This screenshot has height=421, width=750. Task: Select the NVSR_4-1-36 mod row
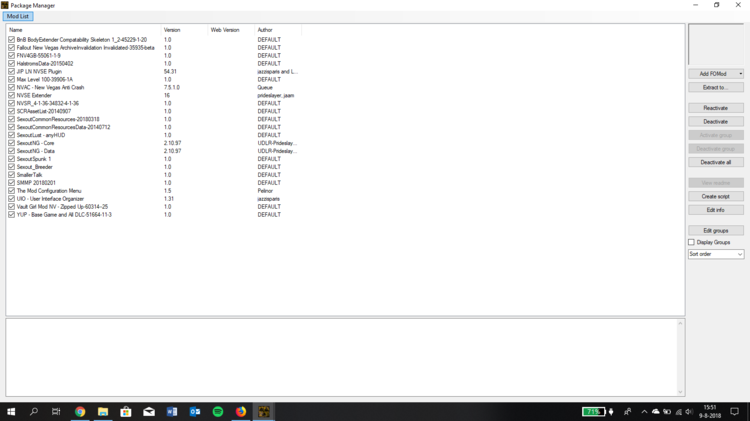pos(48,103)
